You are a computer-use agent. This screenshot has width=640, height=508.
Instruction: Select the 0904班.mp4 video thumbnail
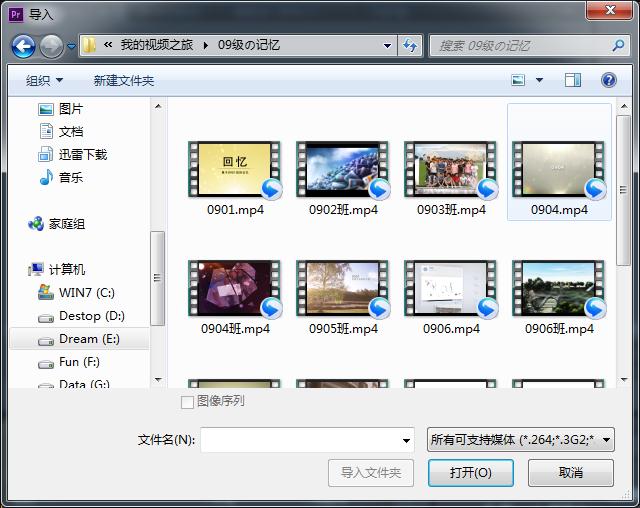tap(235, 288)
